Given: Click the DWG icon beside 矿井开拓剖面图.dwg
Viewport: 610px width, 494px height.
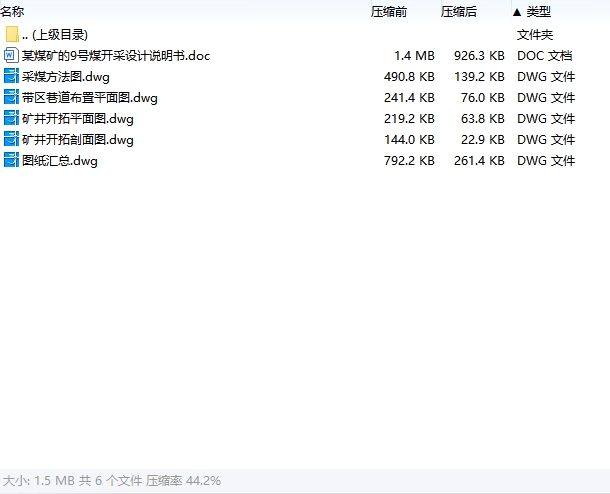Looking at the screenshot, I should pos(11,139).
